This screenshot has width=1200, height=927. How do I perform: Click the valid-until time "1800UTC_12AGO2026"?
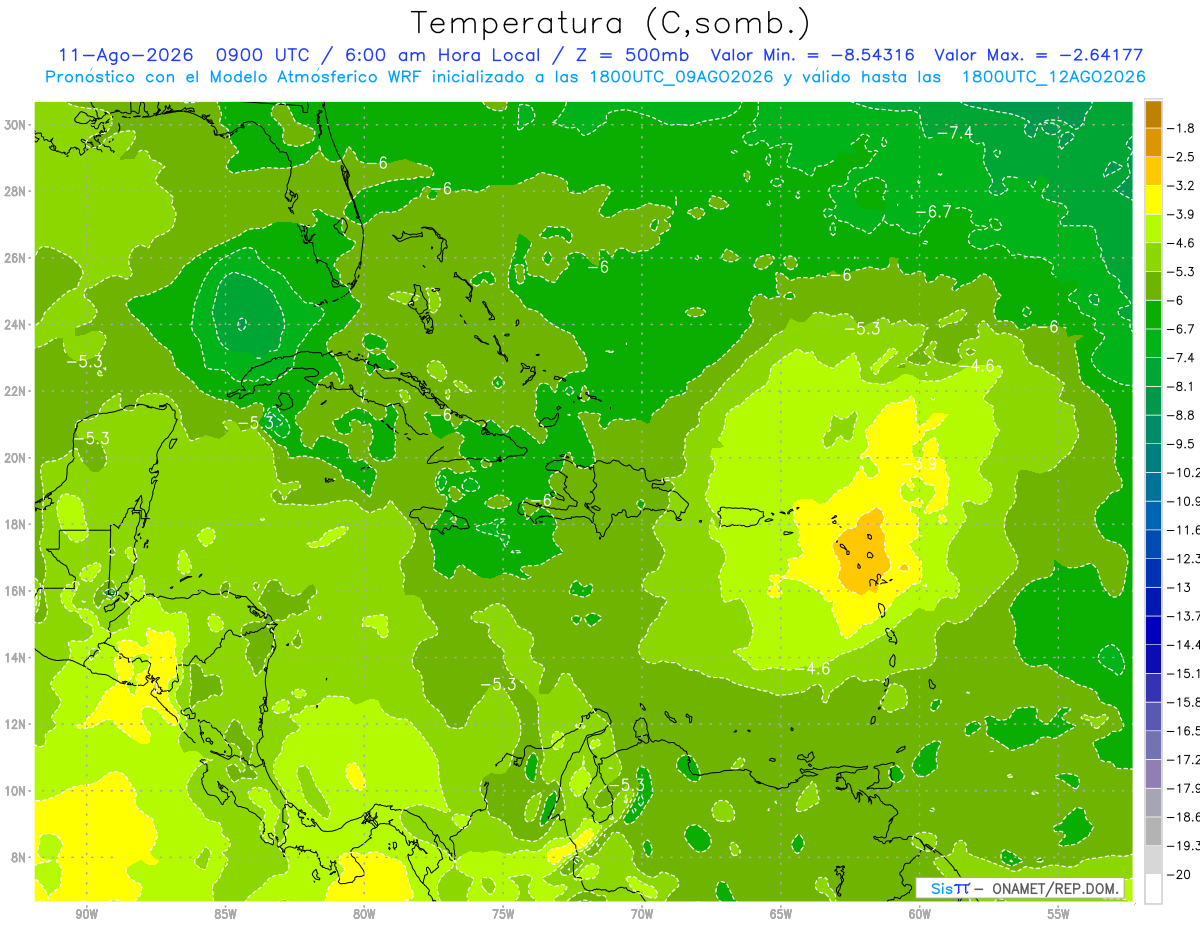pos(1053,77)
